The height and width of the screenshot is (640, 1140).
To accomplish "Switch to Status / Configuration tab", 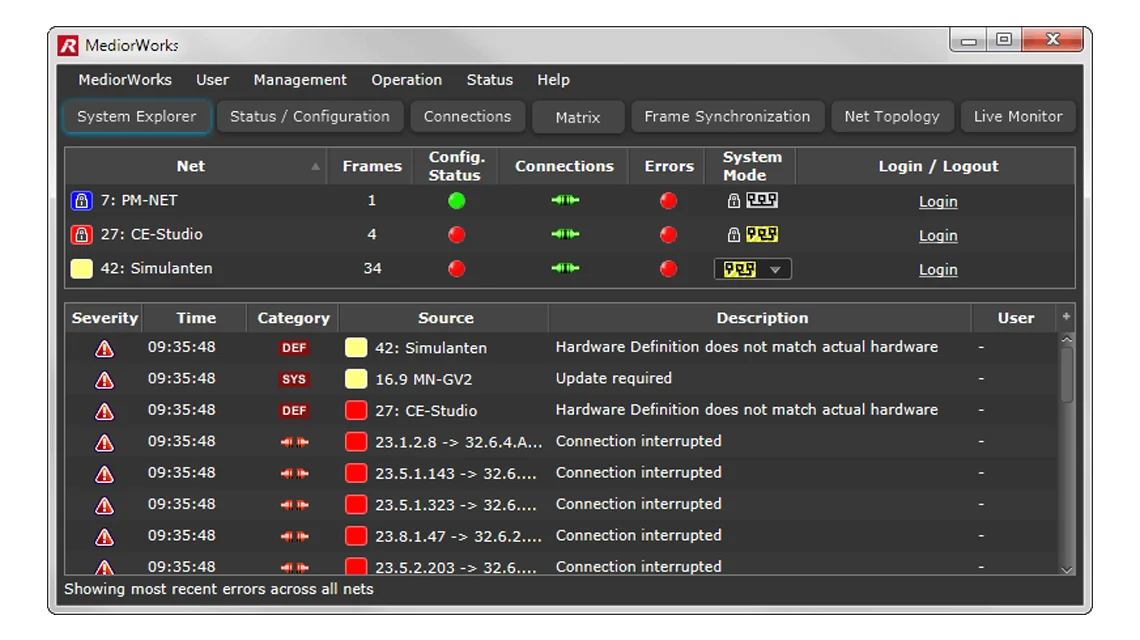I will (x=310, y=116).
